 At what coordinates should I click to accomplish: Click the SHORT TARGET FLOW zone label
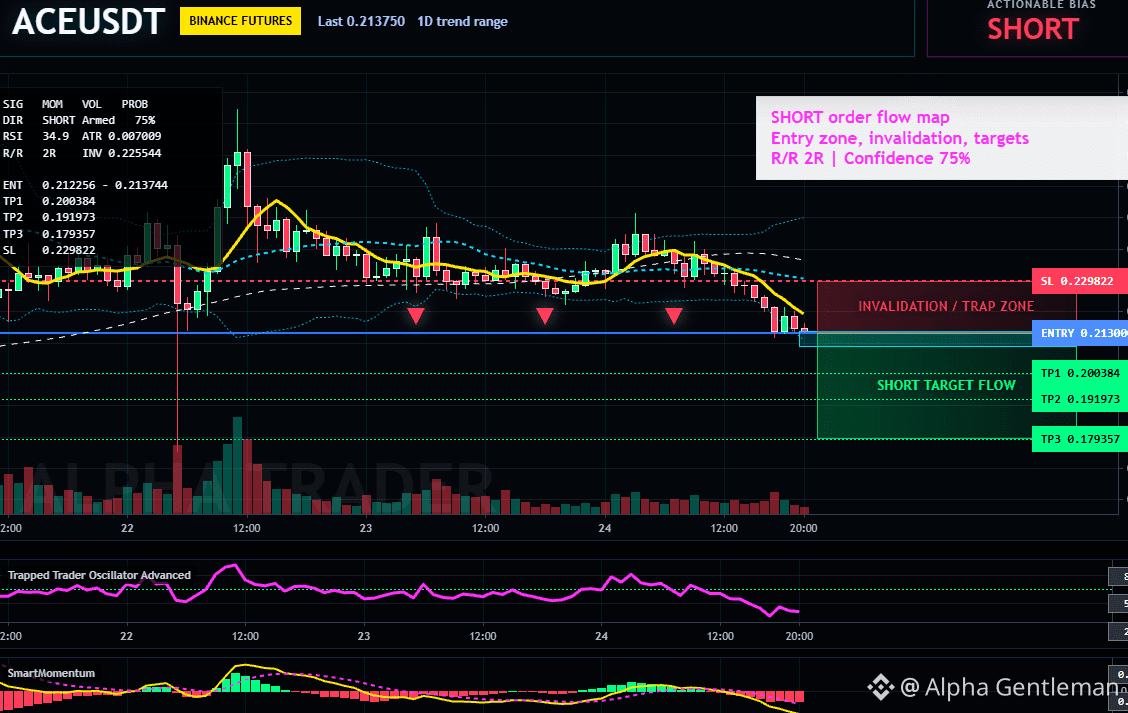[x=946, y=386]
